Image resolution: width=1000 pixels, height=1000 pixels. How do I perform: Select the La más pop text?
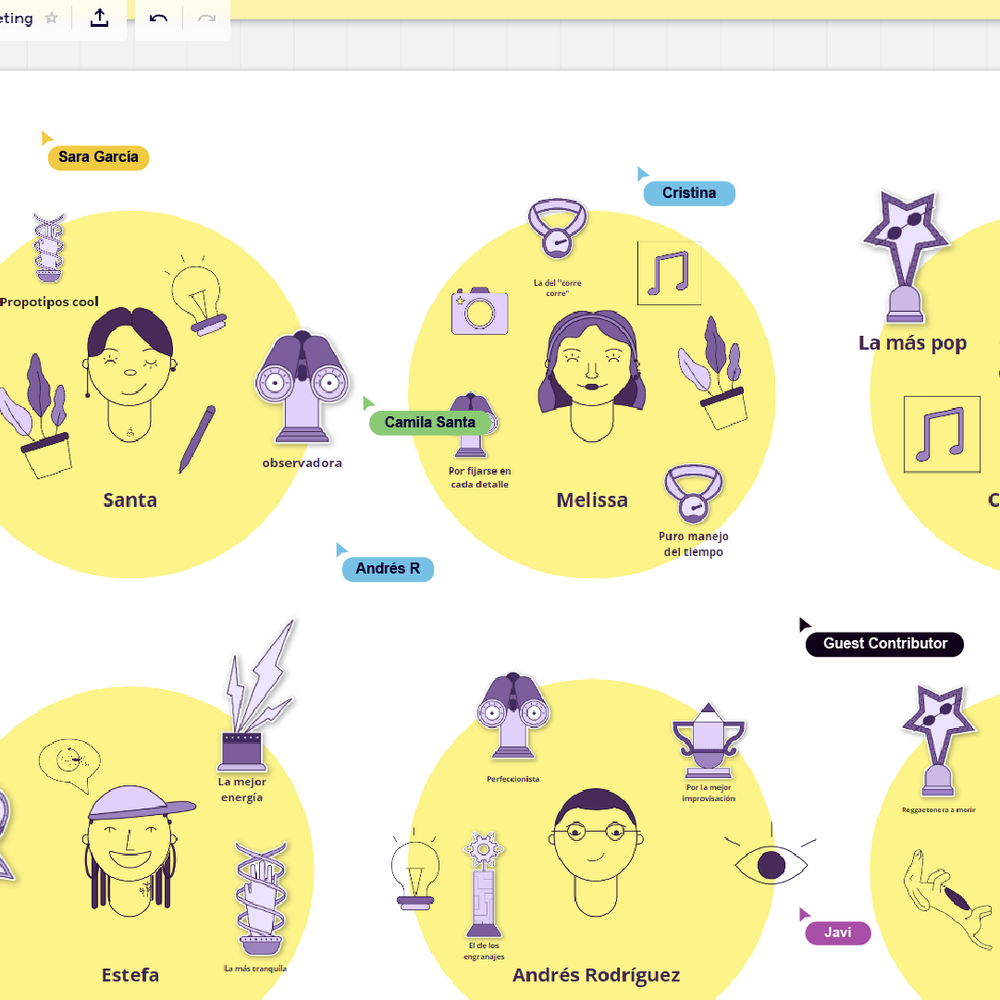(913, 343)
